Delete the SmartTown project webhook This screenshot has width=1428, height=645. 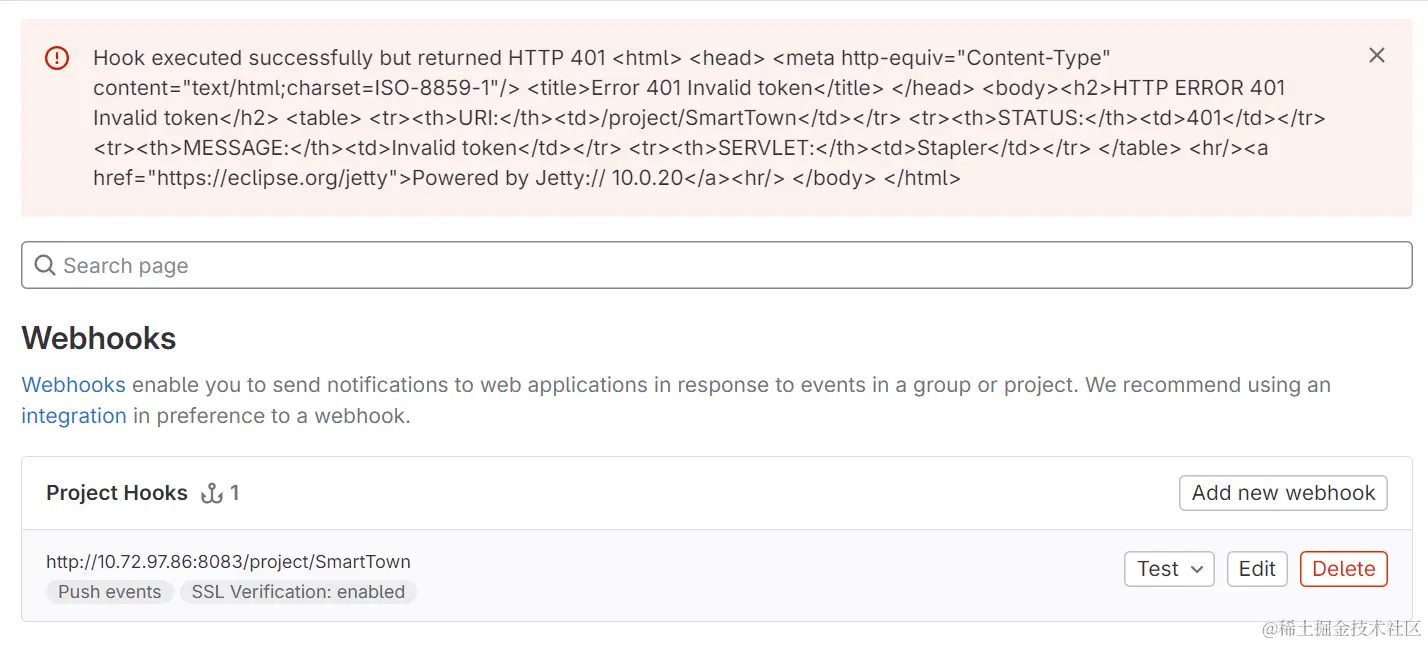[1343, 569]
